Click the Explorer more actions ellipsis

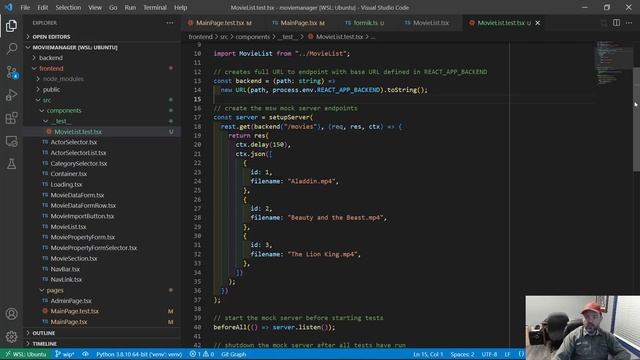point(170,23)
